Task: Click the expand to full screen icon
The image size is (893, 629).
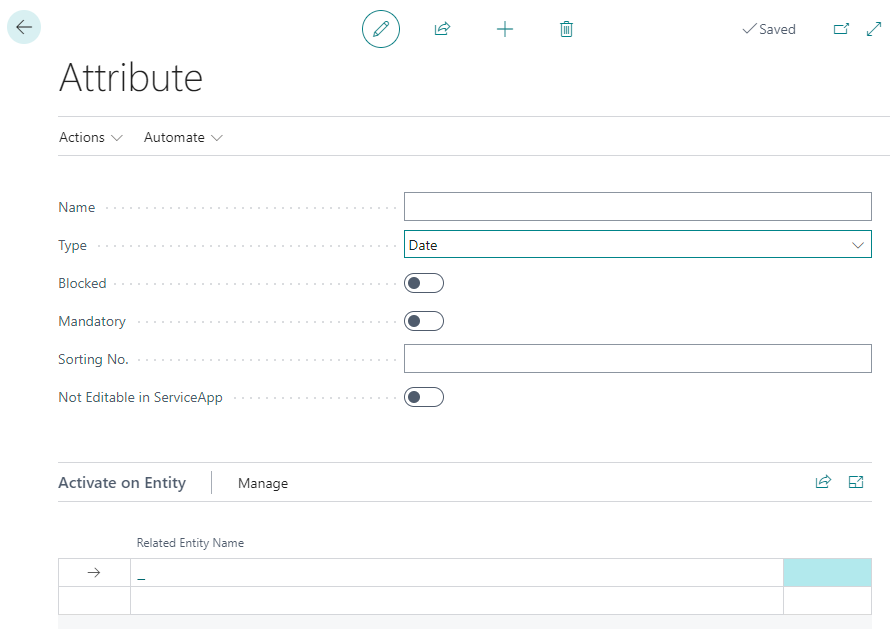Action: (873, 29)
